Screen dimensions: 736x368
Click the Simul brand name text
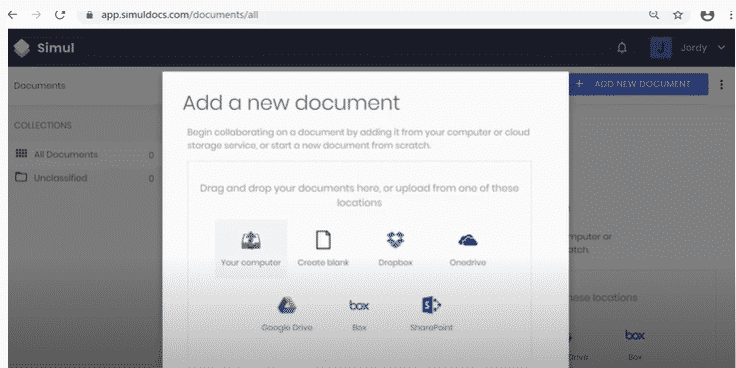[x=56, y=48]
